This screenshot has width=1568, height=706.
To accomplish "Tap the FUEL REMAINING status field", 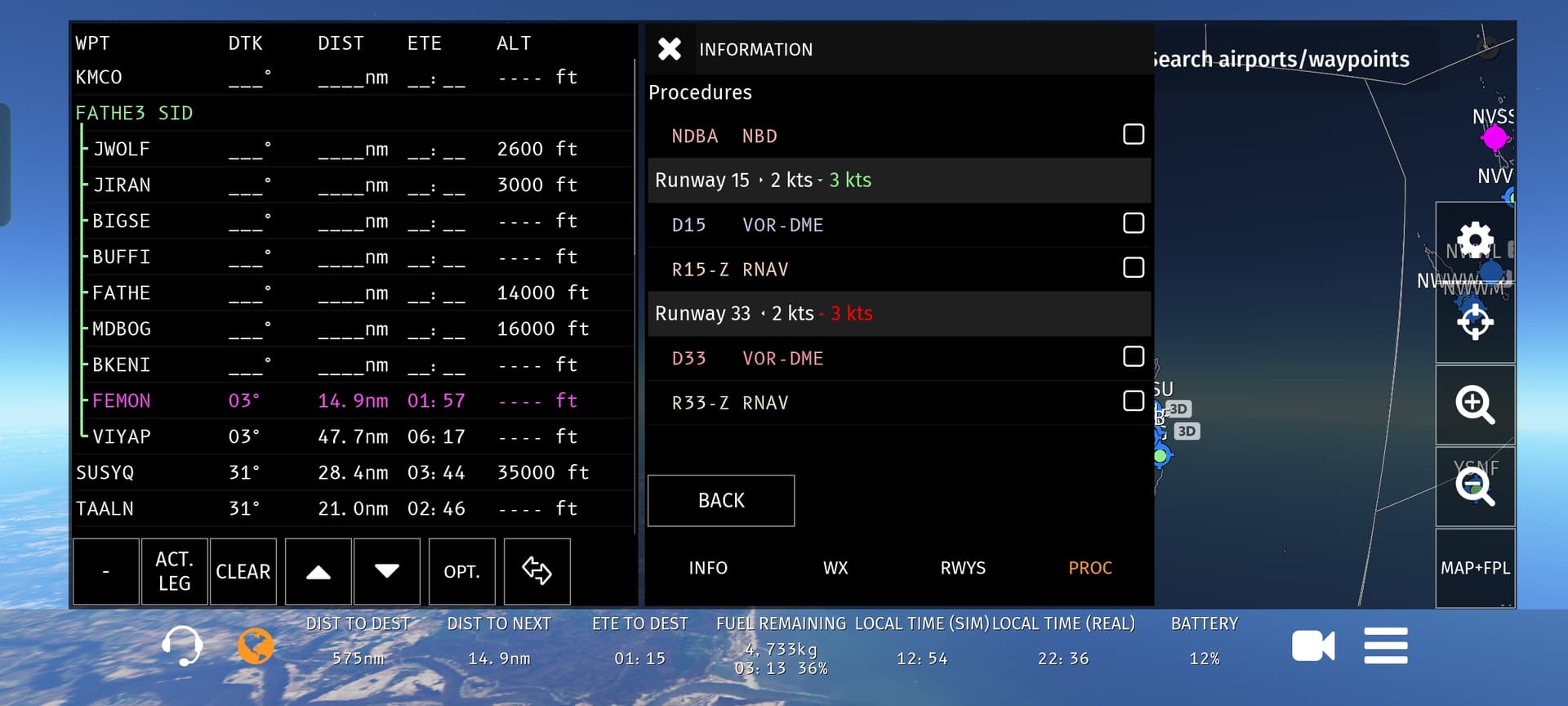I will (781, 645).
